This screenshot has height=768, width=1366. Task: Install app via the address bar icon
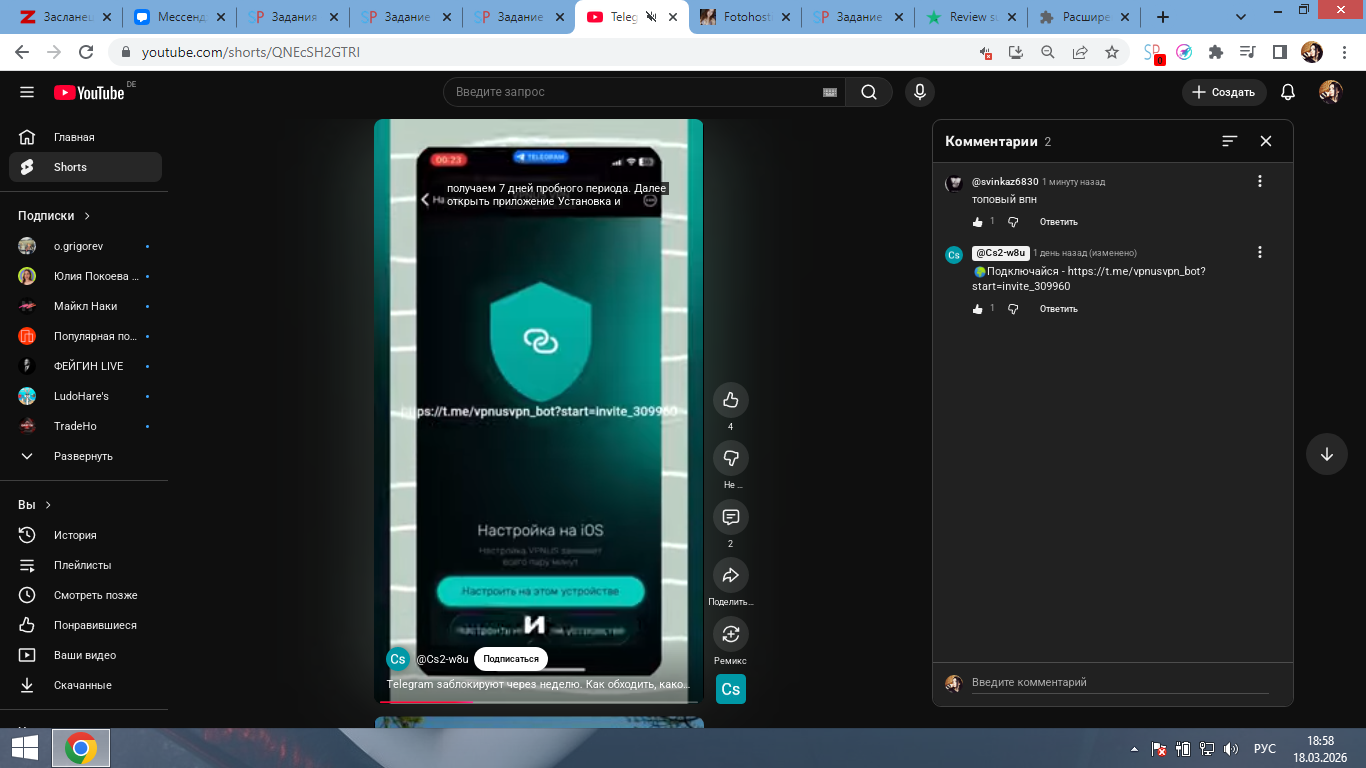pyautogui.click(x=1016, y=52)
